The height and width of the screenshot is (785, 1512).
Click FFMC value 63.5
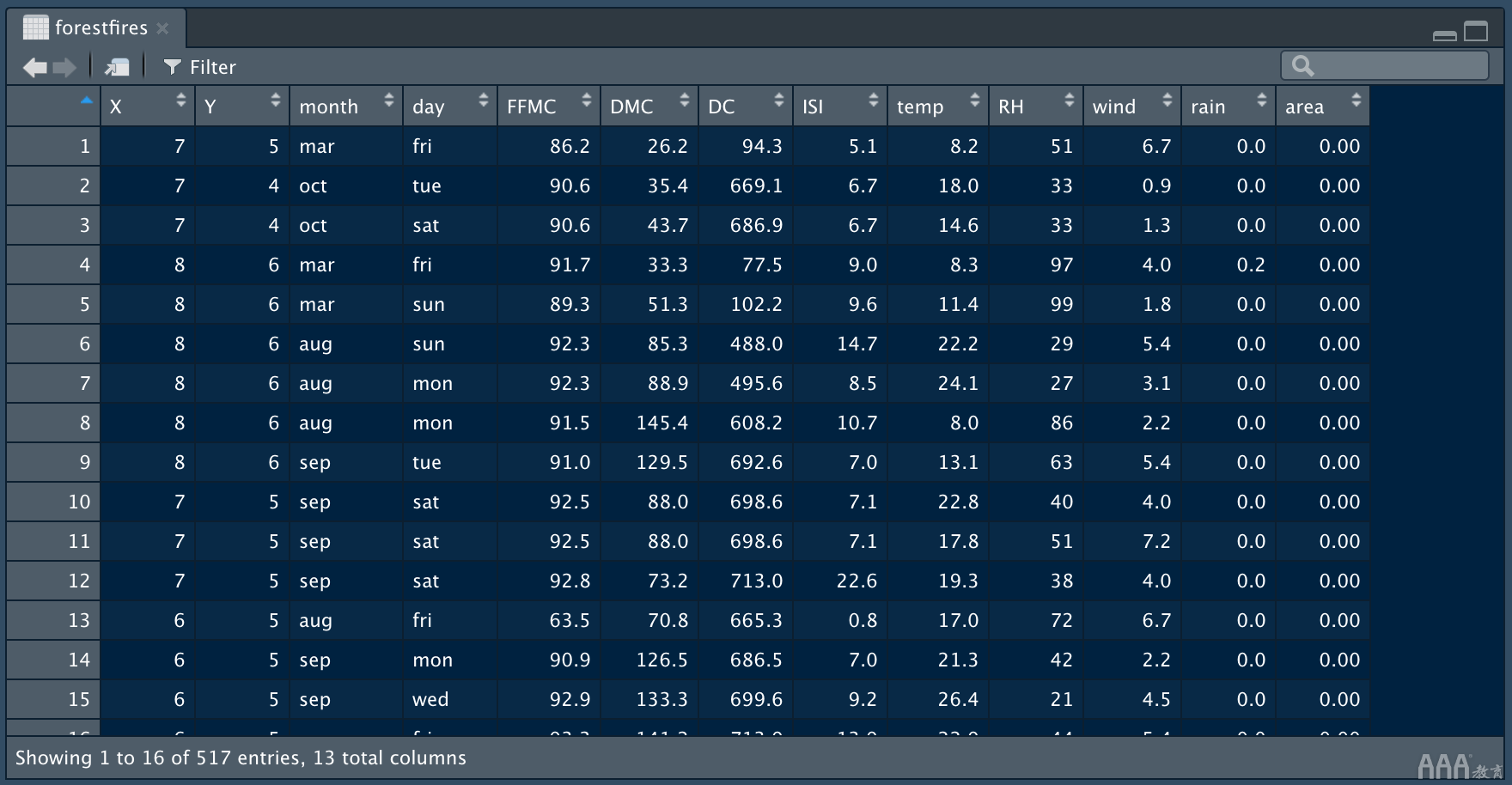[x=570, y=621]
